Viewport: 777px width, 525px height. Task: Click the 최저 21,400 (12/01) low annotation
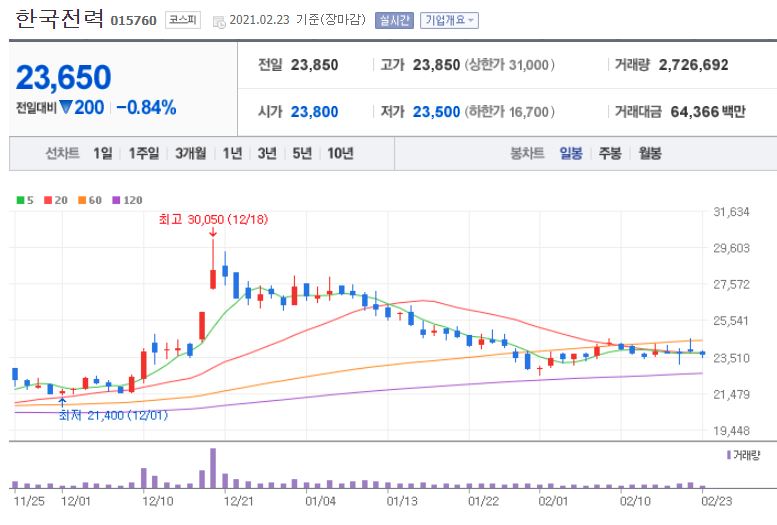coord(113,415)
